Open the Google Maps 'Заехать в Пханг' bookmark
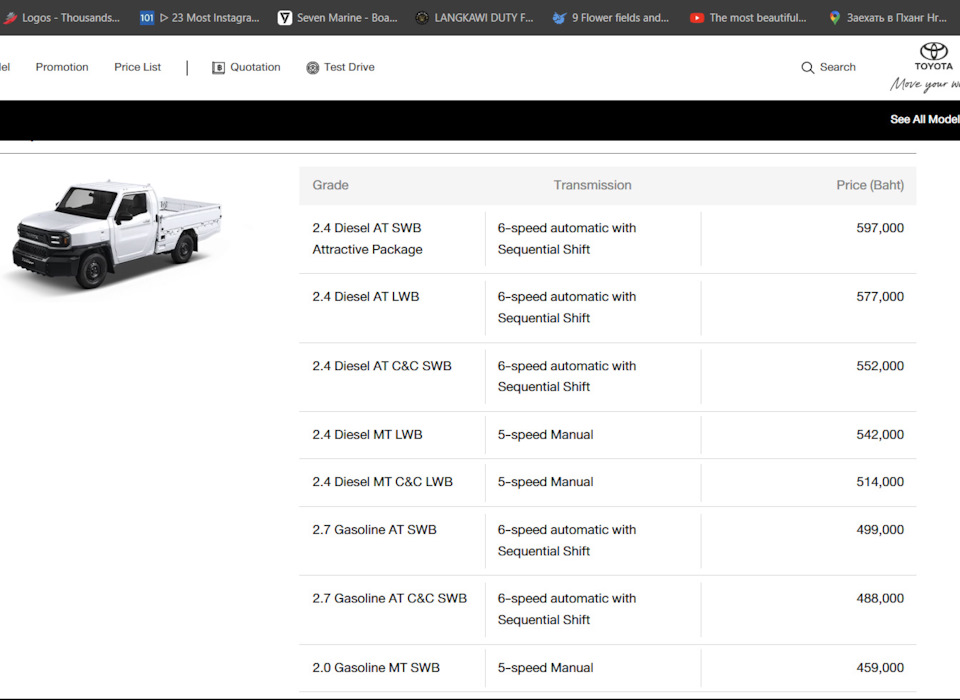 click(x=887, y=18)
